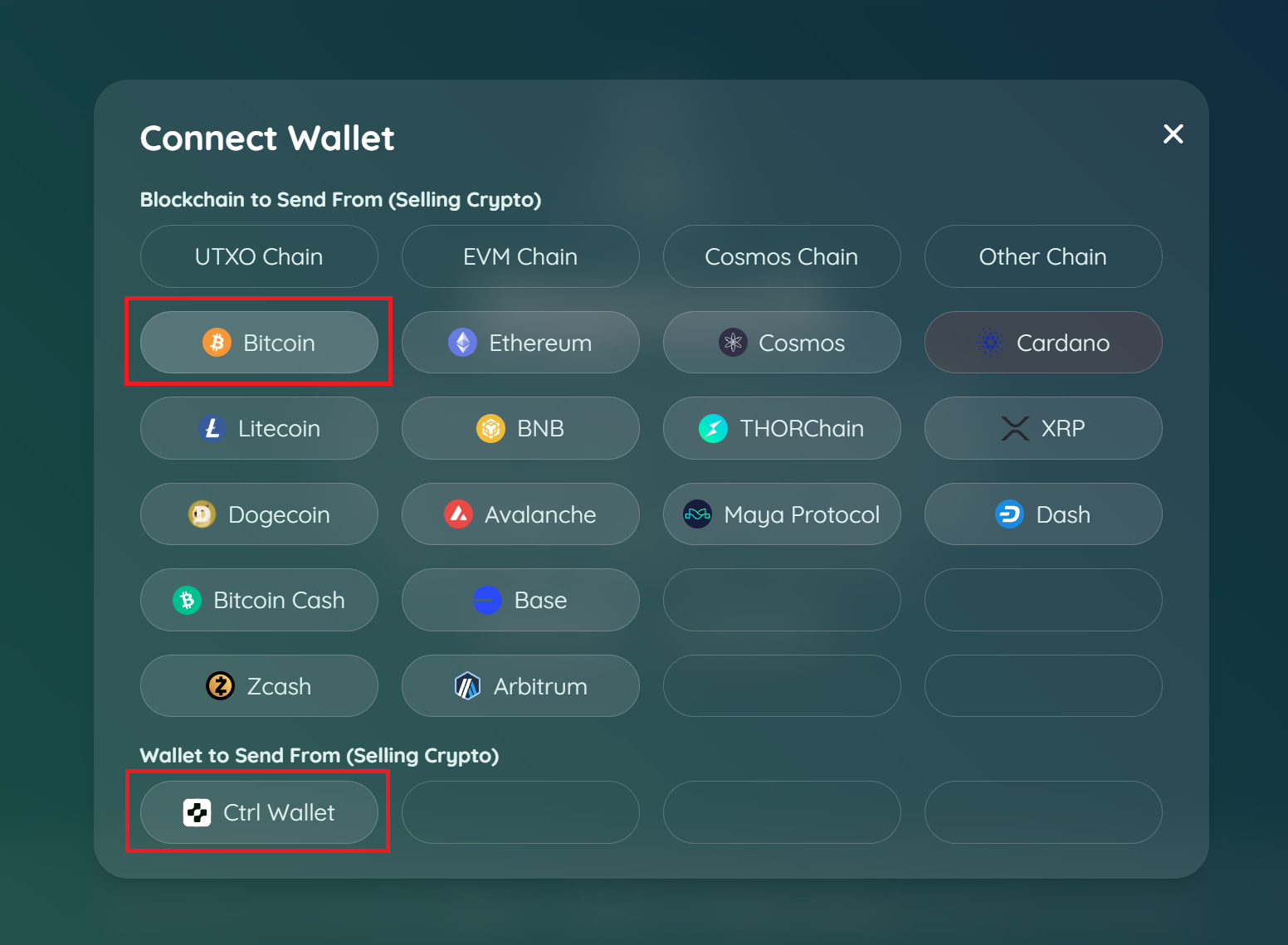
Task: Select the Zcash coin icon
Action: pos(220,686)
